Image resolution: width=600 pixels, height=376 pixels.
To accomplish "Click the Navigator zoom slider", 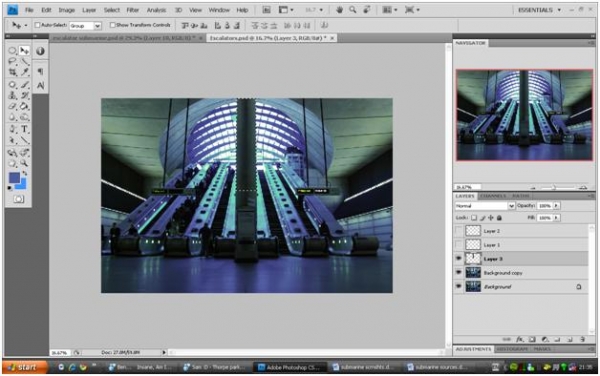I will (x=554, y=187).
